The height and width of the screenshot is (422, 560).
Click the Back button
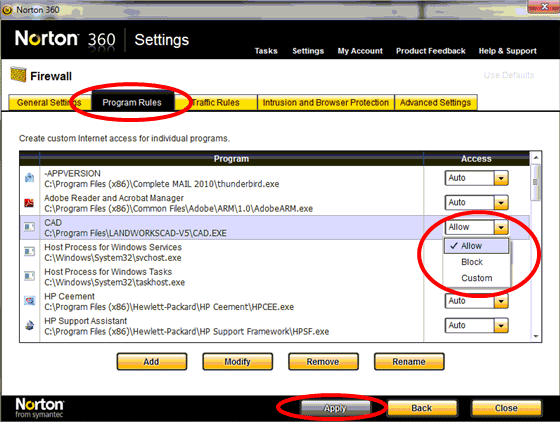[422, 408]
